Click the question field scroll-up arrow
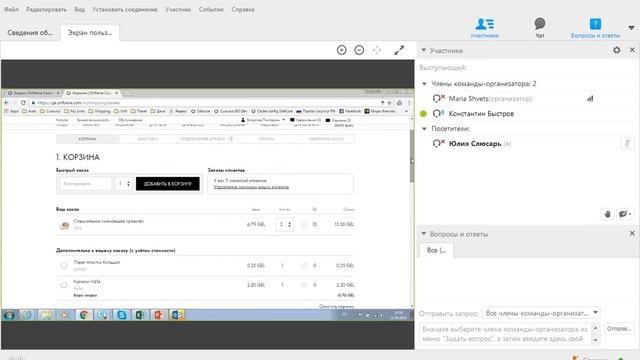Screen dimensions: 640x360 [596, 328]
